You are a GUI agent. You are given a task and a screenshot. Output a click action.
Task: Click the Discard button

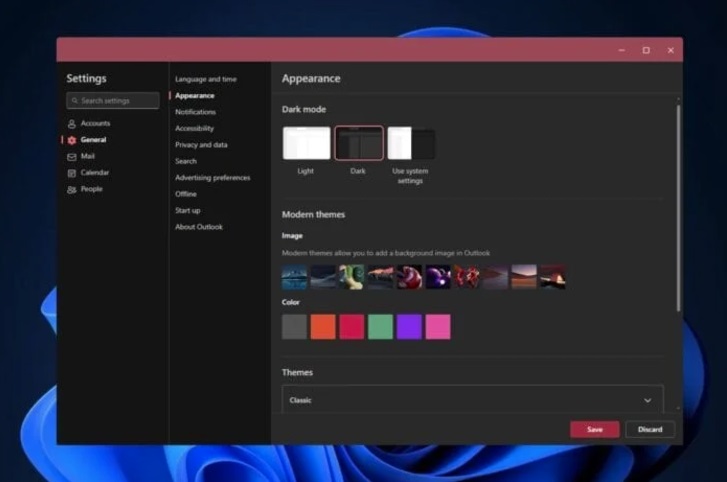650,429
